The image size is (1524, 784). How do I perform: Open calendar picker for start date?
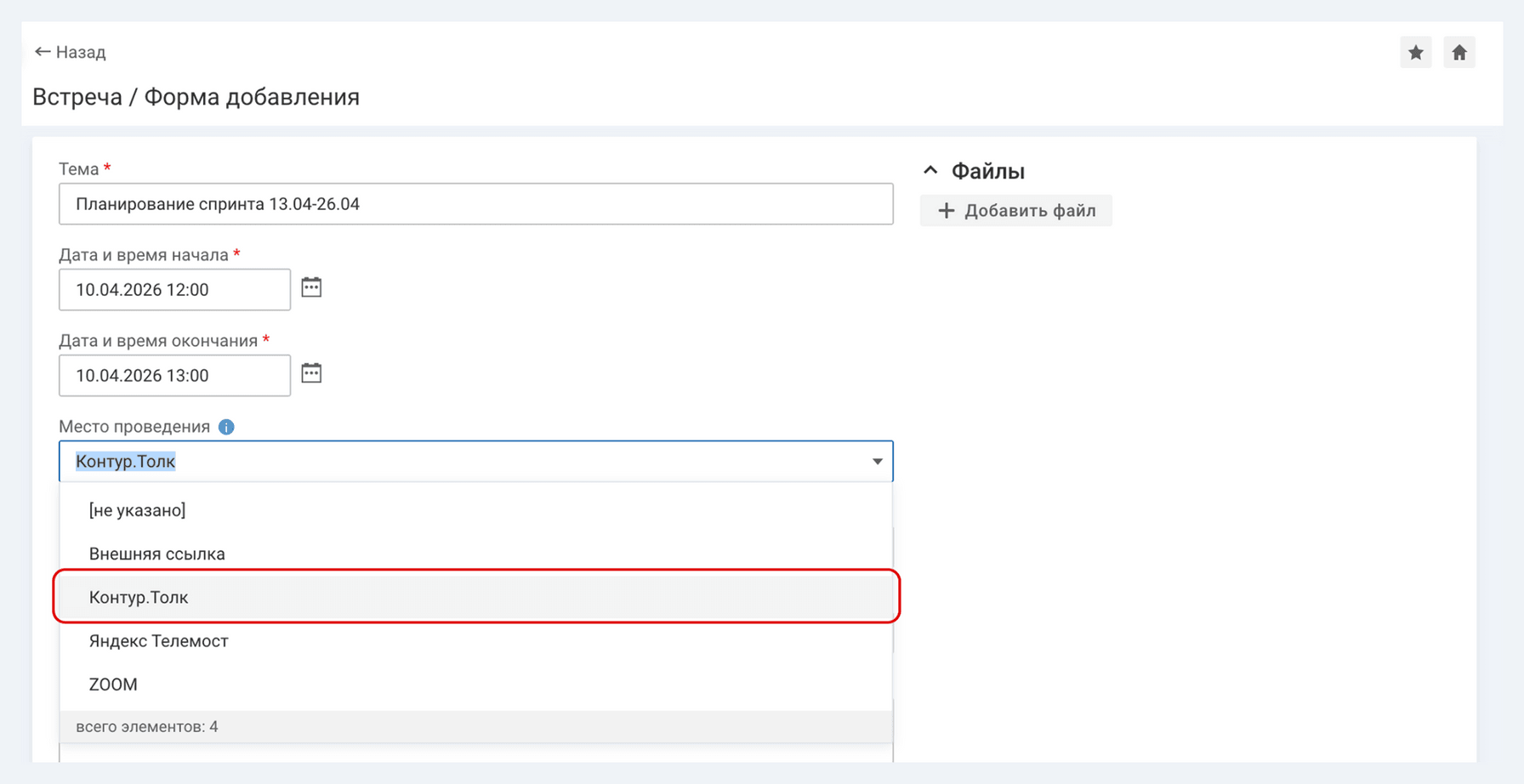pos(311,287)
